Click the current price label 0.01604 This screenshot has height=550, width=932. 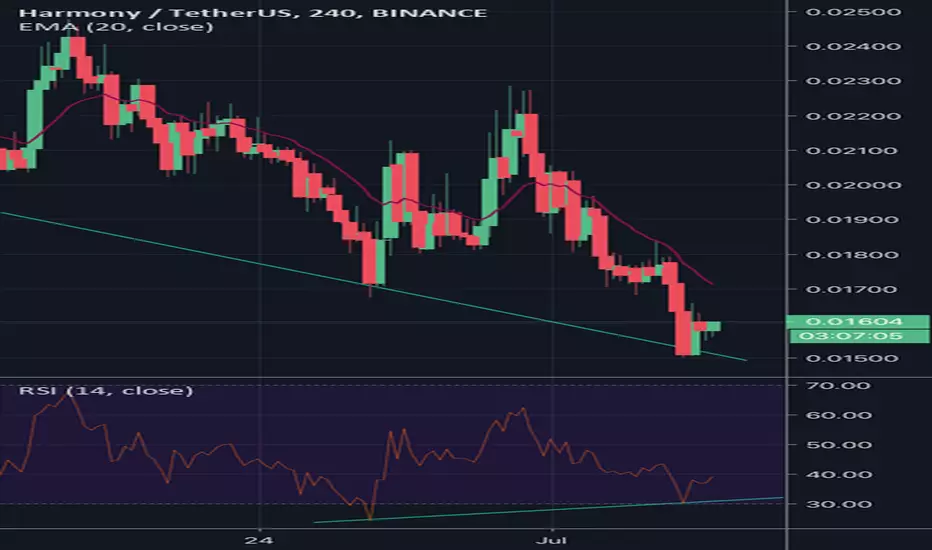[x=857, y=322]
